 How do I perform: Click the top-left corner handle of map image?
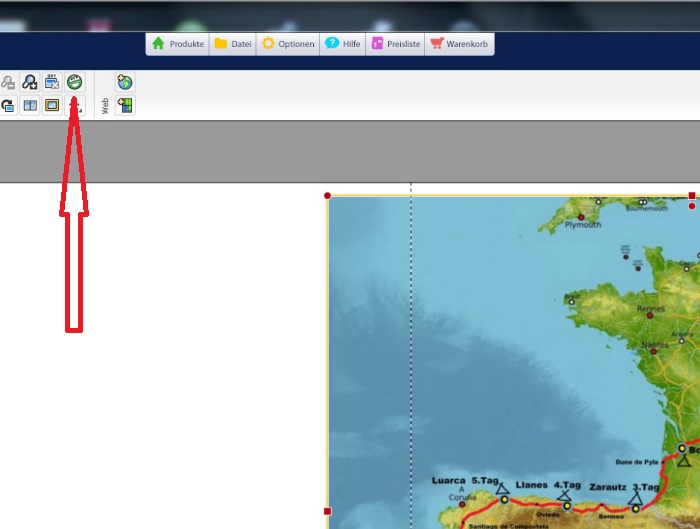328,195
